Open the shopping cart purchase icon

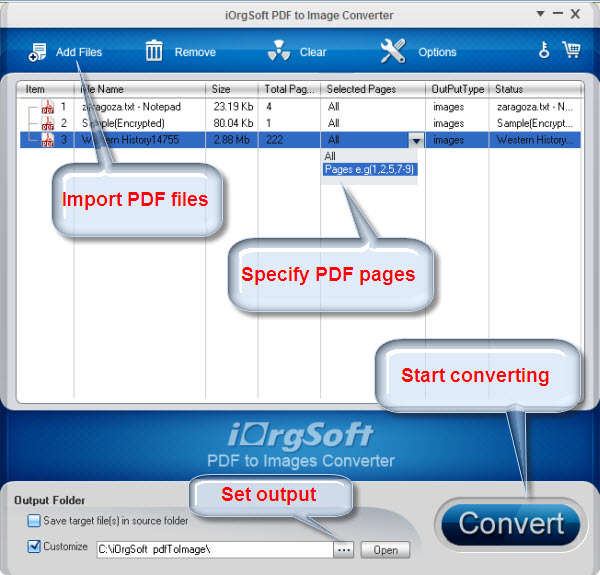pos(571,50)
